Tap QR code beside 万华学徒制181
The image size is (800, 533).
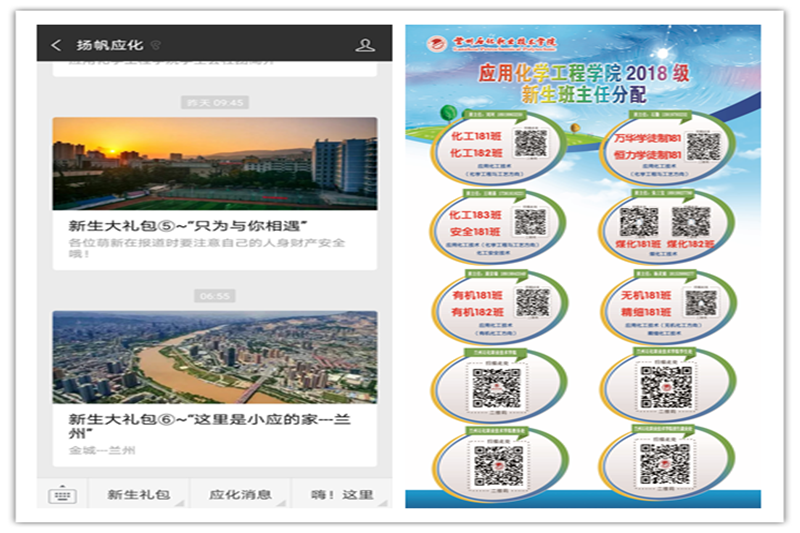point(703,146)
